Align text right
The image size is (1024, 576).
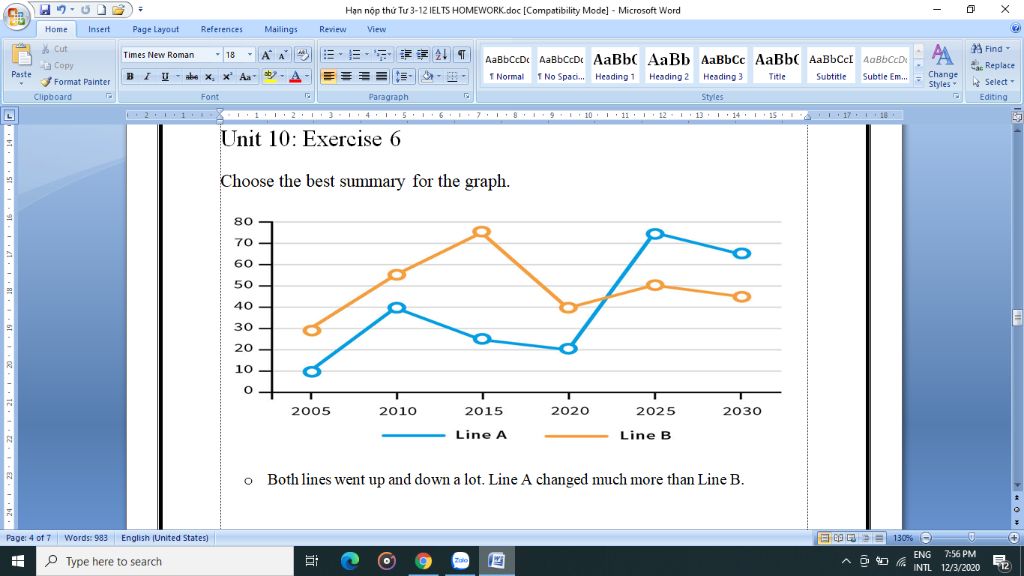coord(364,76)
